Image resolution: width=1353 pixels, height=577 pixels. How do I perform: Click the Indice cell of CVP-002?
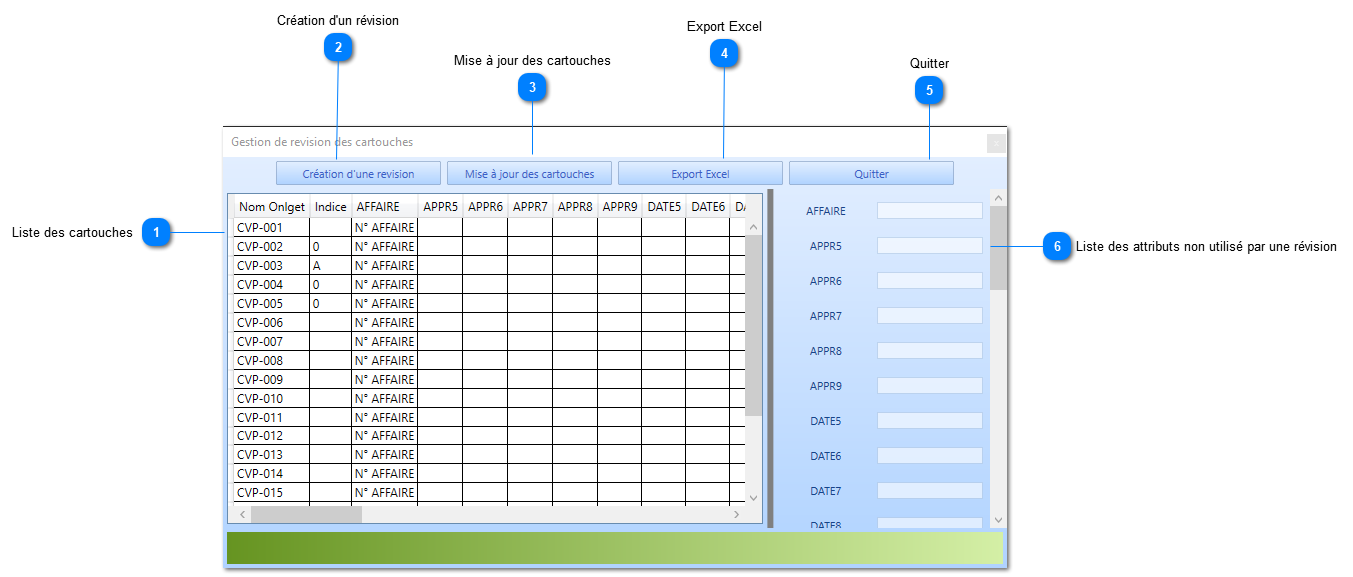[x=331, y=247]
